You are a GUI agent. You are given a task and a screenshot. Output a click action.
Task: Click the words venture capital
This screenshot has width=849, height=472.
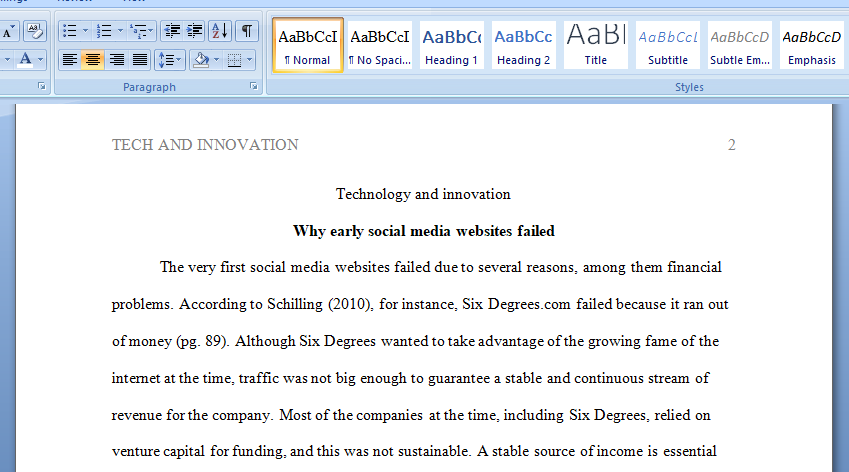point(158,451)
